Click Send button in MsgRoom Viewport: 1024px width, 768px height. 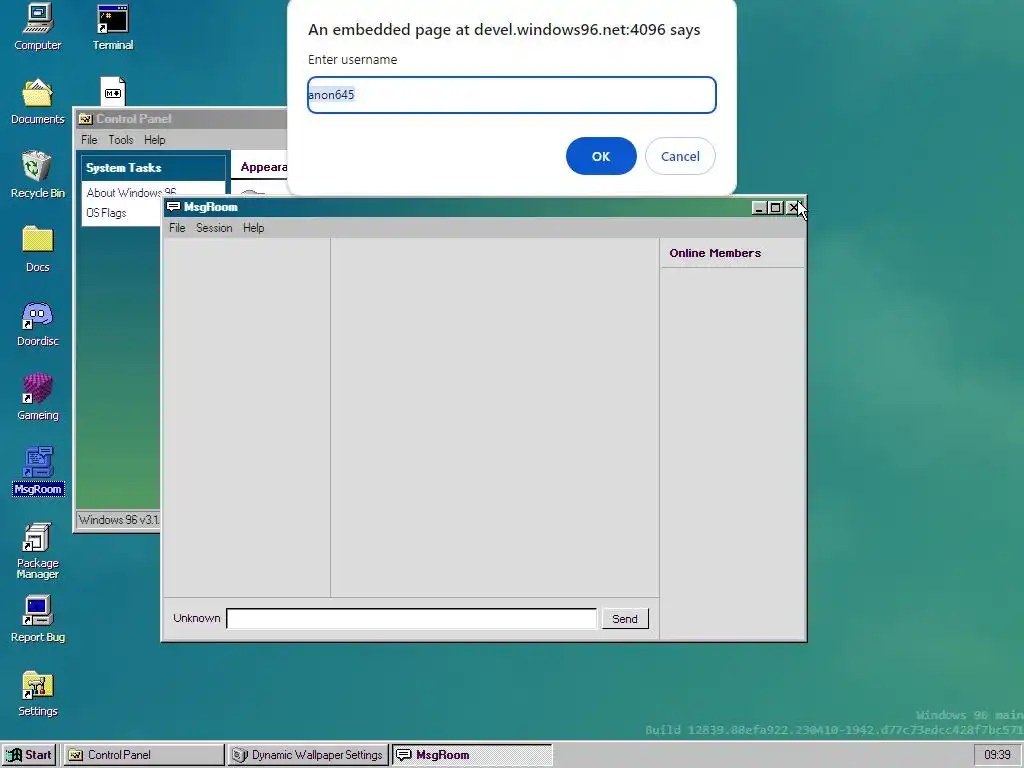click(x=624, y=618)
